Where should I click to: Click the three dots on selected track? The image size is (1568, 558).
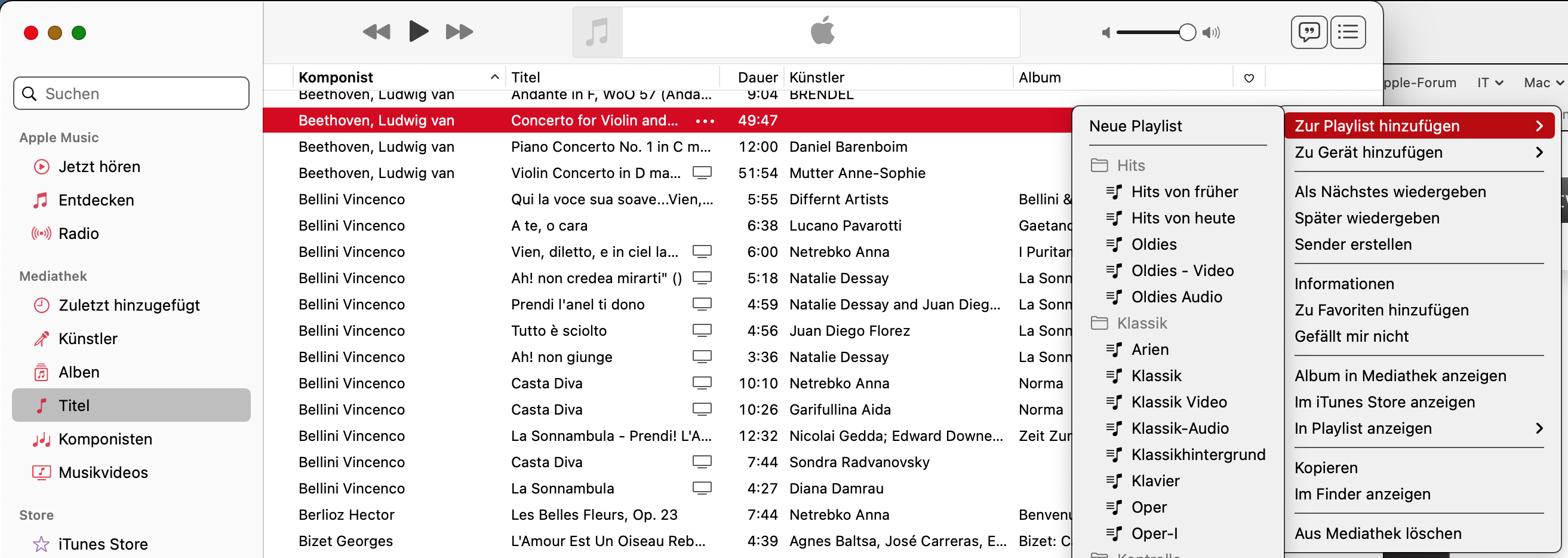click(705, 121)
